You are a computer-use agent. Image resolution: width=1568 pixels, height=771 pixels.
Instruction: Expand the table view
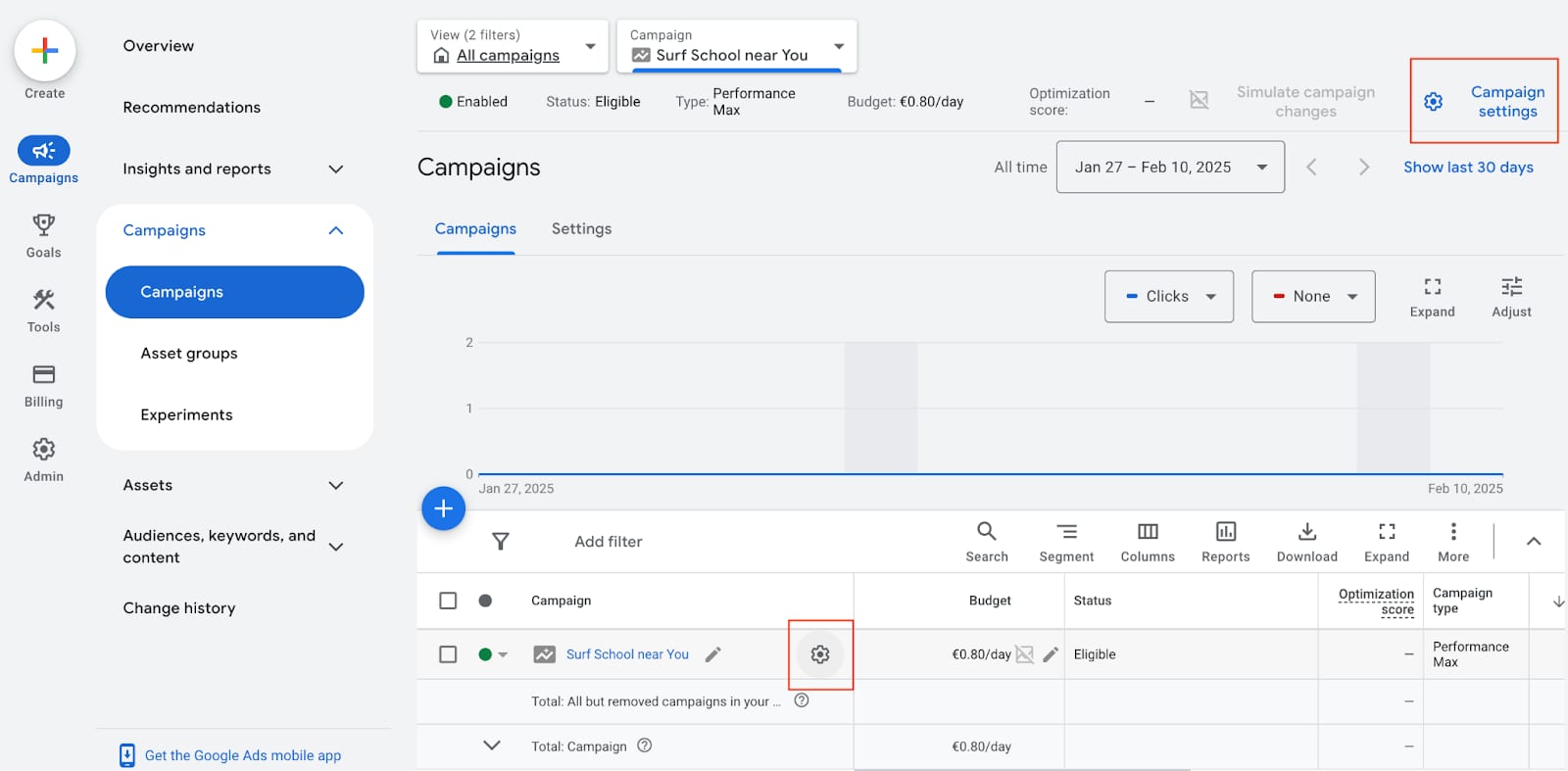(x=1387, y=542)
